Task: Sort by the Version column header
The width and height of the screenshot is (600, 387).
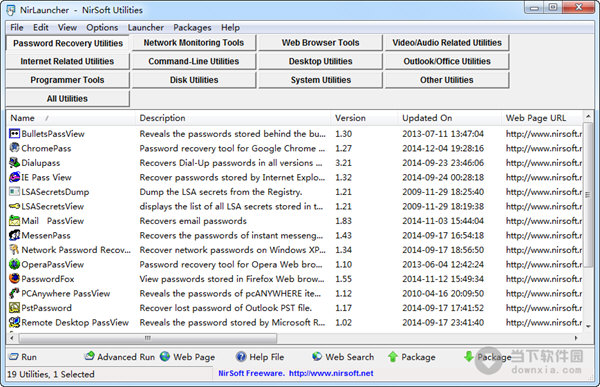Action: [364, 118]
